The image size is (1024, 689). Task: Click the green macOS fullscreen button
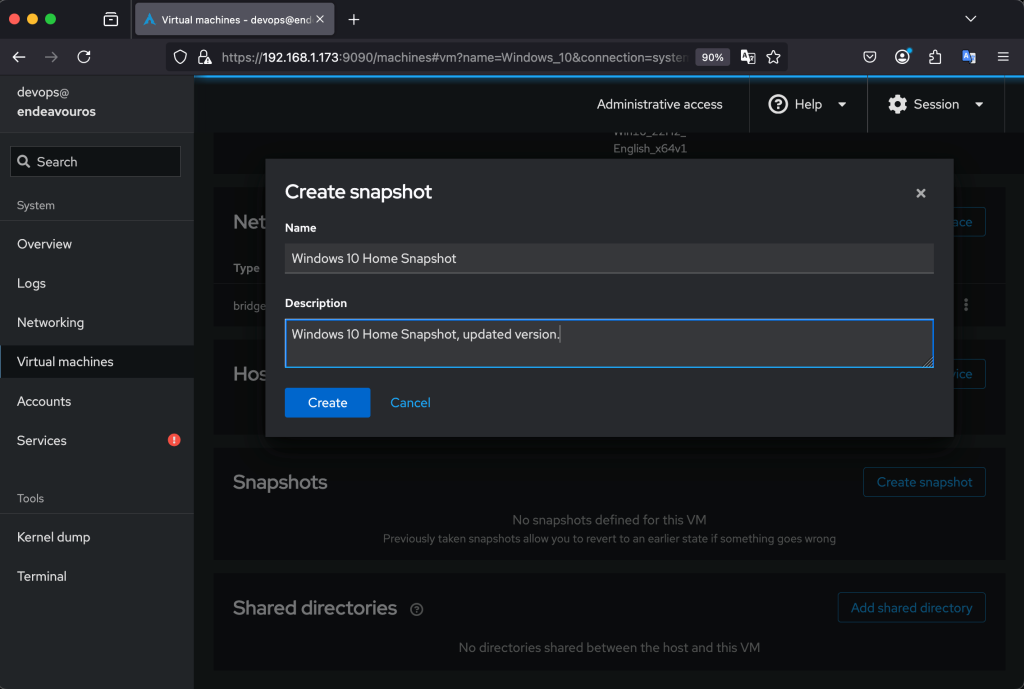click(50, 19)
